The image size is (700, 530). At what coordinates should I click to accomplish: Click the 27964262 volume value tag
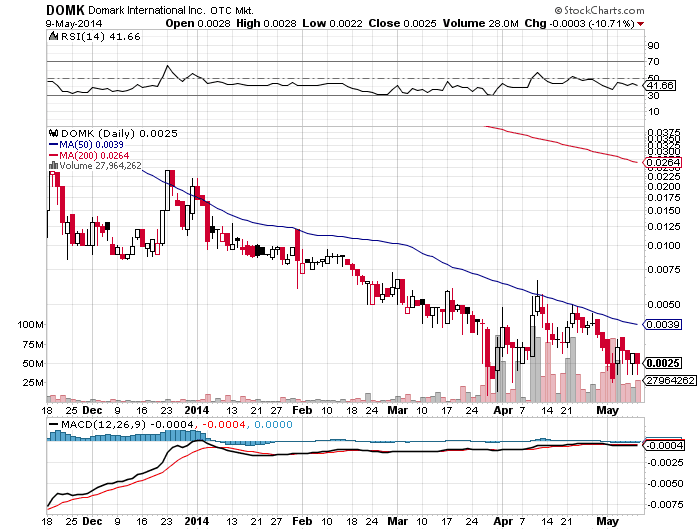[x=670, y=380]
